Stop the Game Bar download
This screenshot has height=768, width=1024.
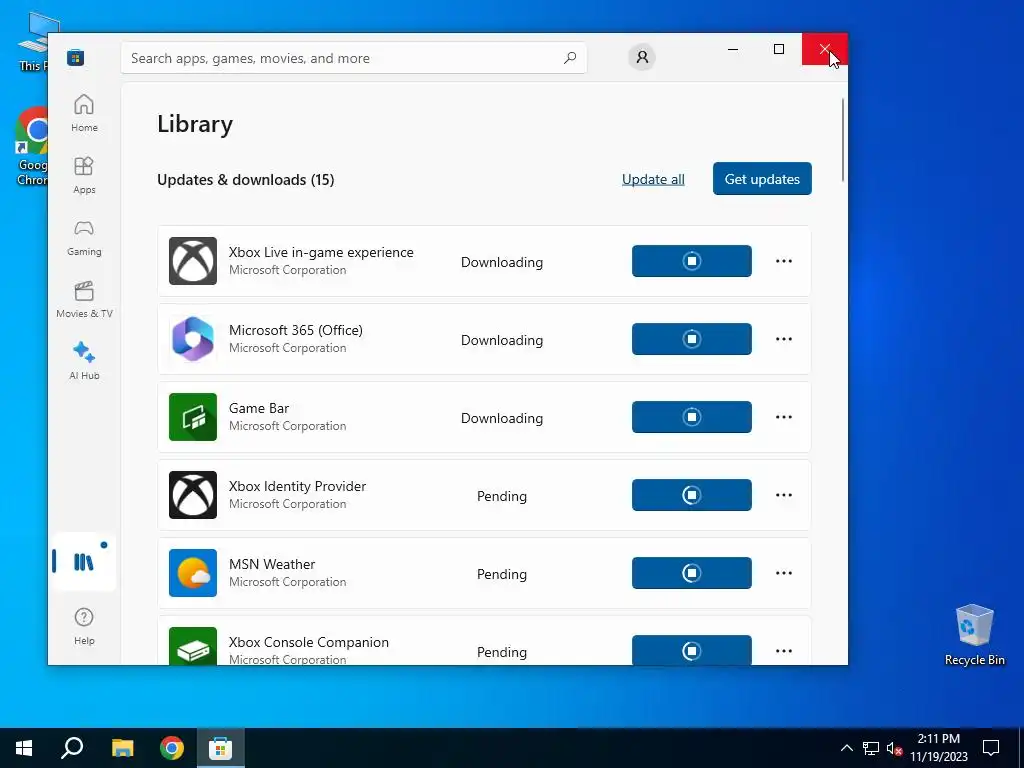pyautogui.click(x=692, y=417)
